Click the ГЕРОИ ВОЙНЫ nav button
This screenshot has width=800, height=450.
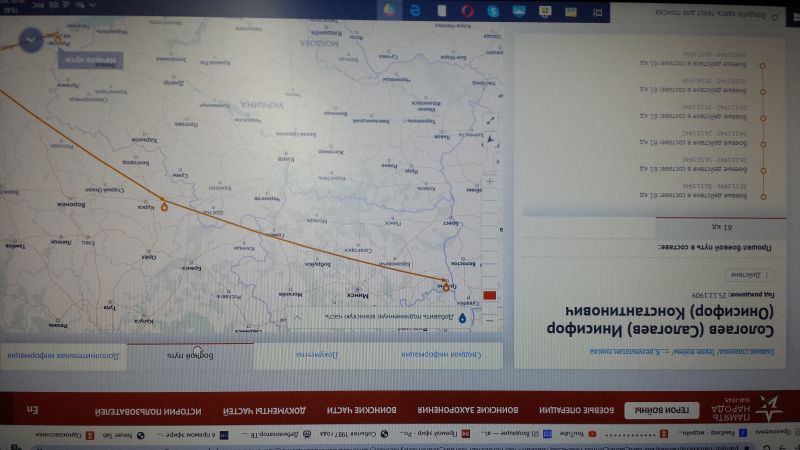point(662,410)
